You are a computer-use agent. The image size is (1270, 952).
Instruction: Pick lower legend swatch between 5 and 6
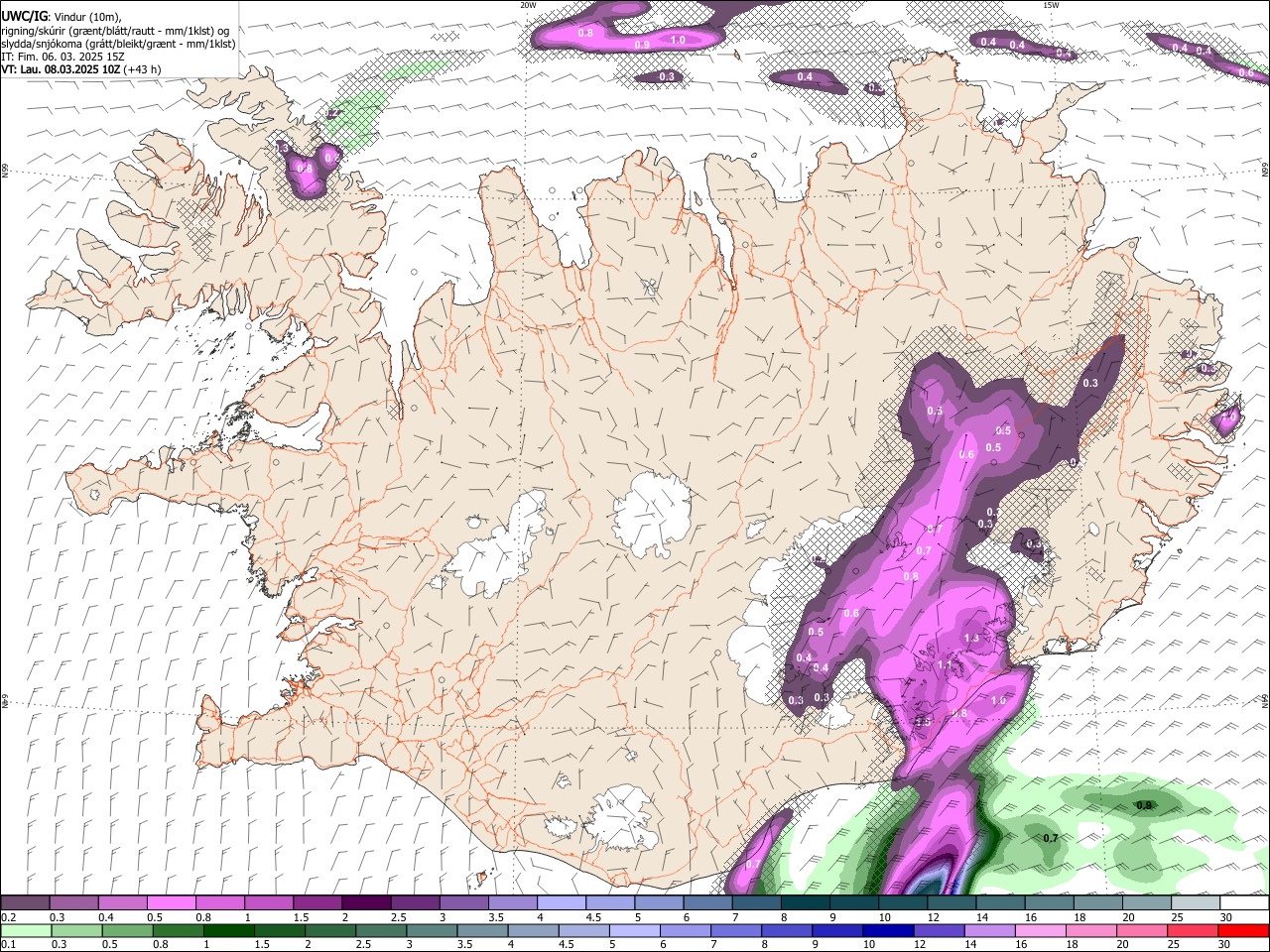(635, 930)
